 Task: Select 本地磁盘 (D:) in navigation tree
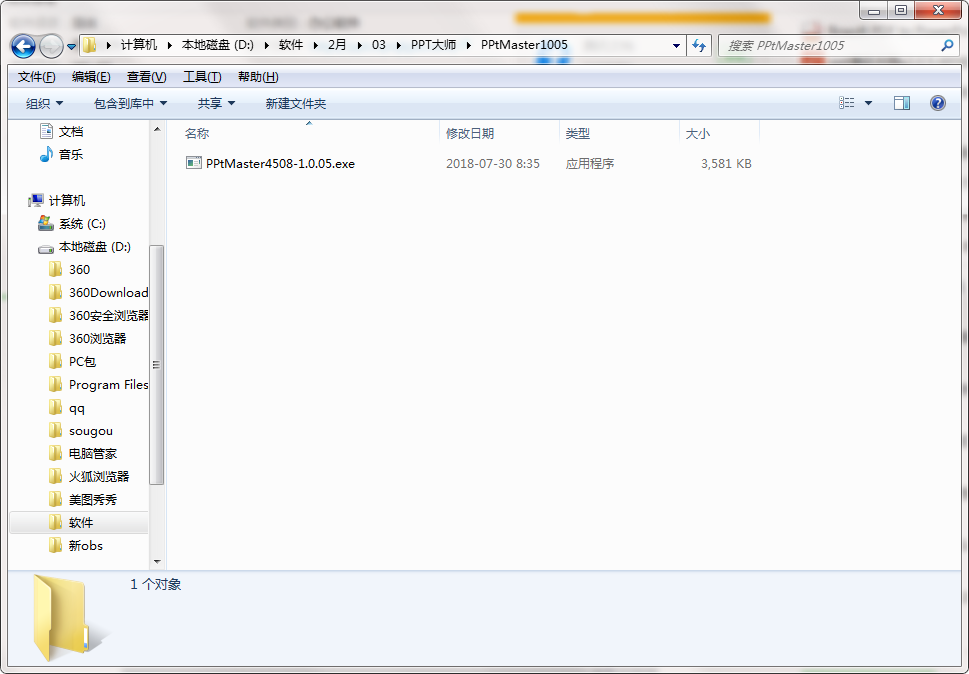[x=95, y=246]
